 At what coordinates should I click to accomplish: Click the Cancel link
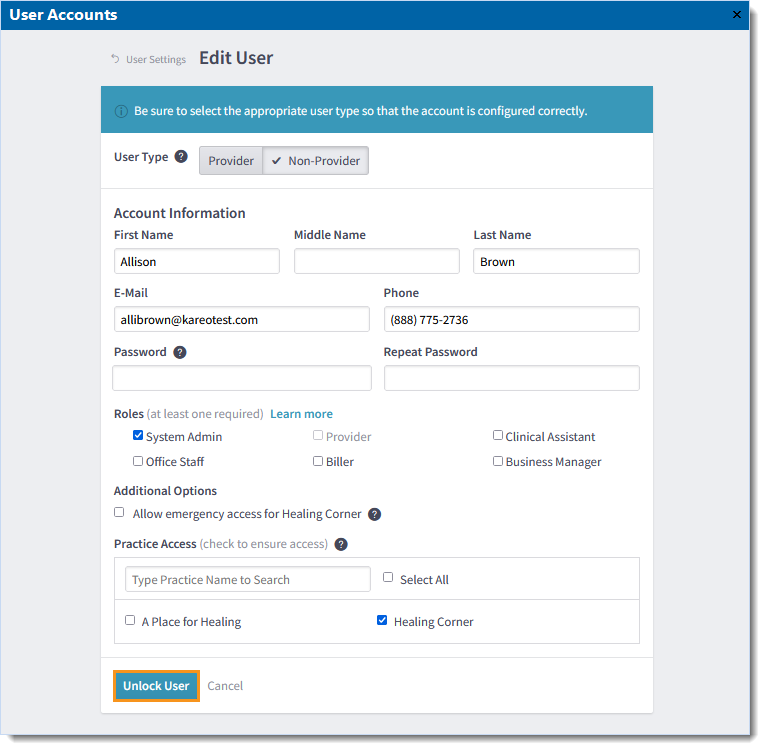[x=225, y=686]
